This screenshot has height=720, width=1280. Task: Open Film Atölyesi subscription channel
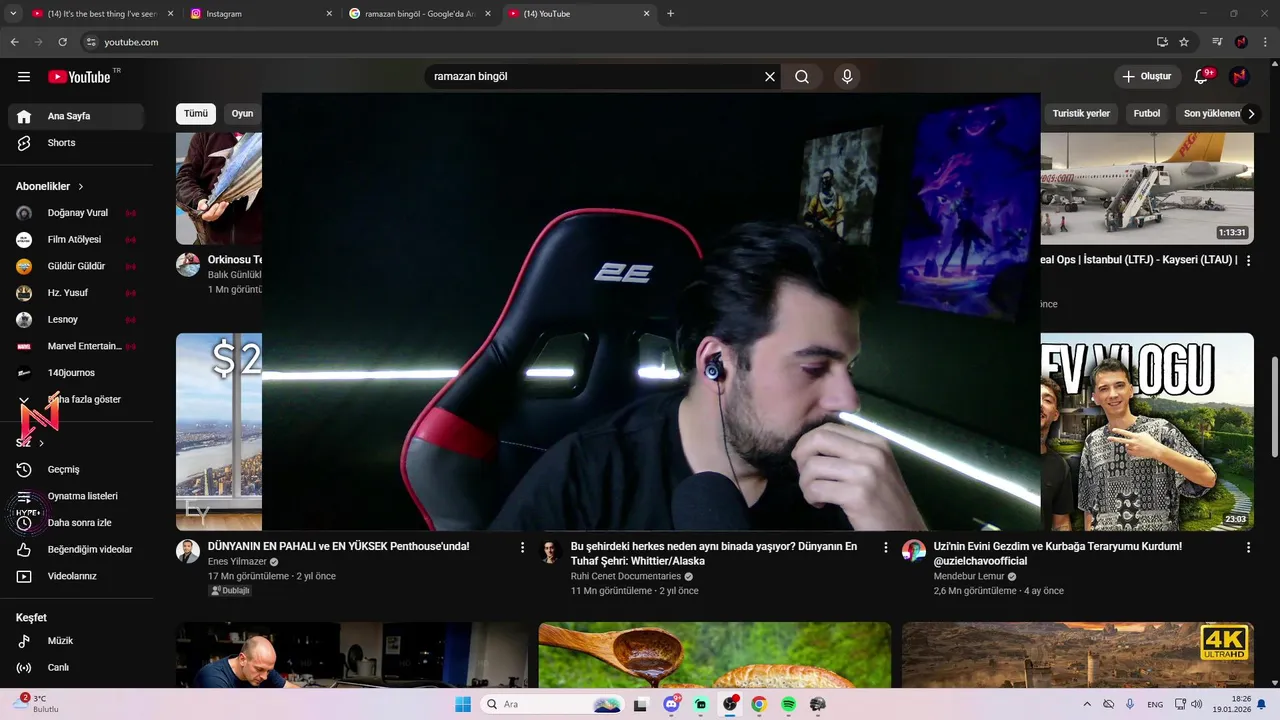76,240
